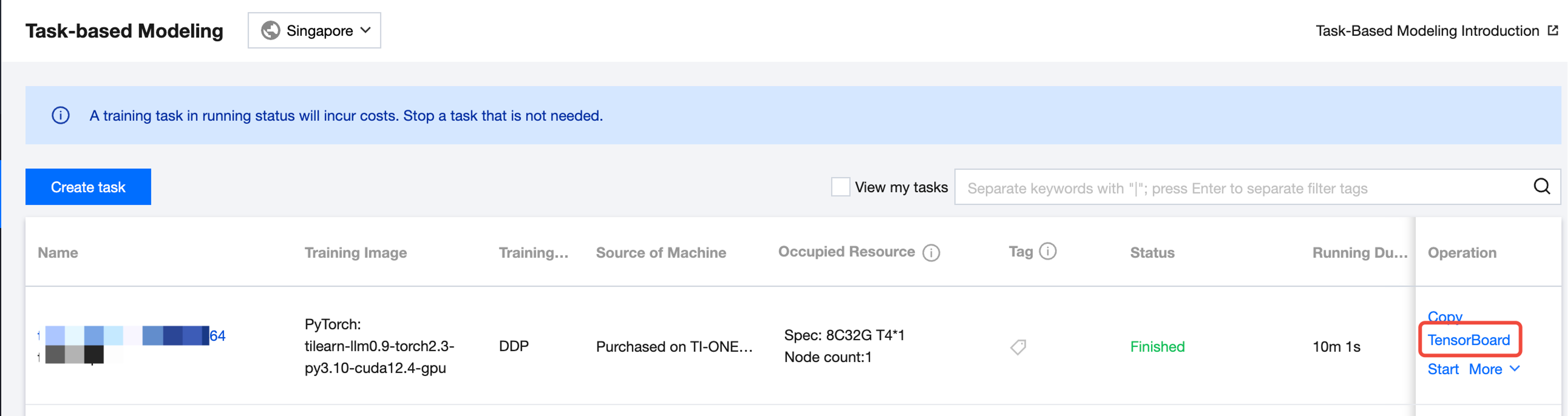Viewport: 1568px width, 416px height.
Task: Click the Occupied Resource info icon
Action: pos(931,252)
